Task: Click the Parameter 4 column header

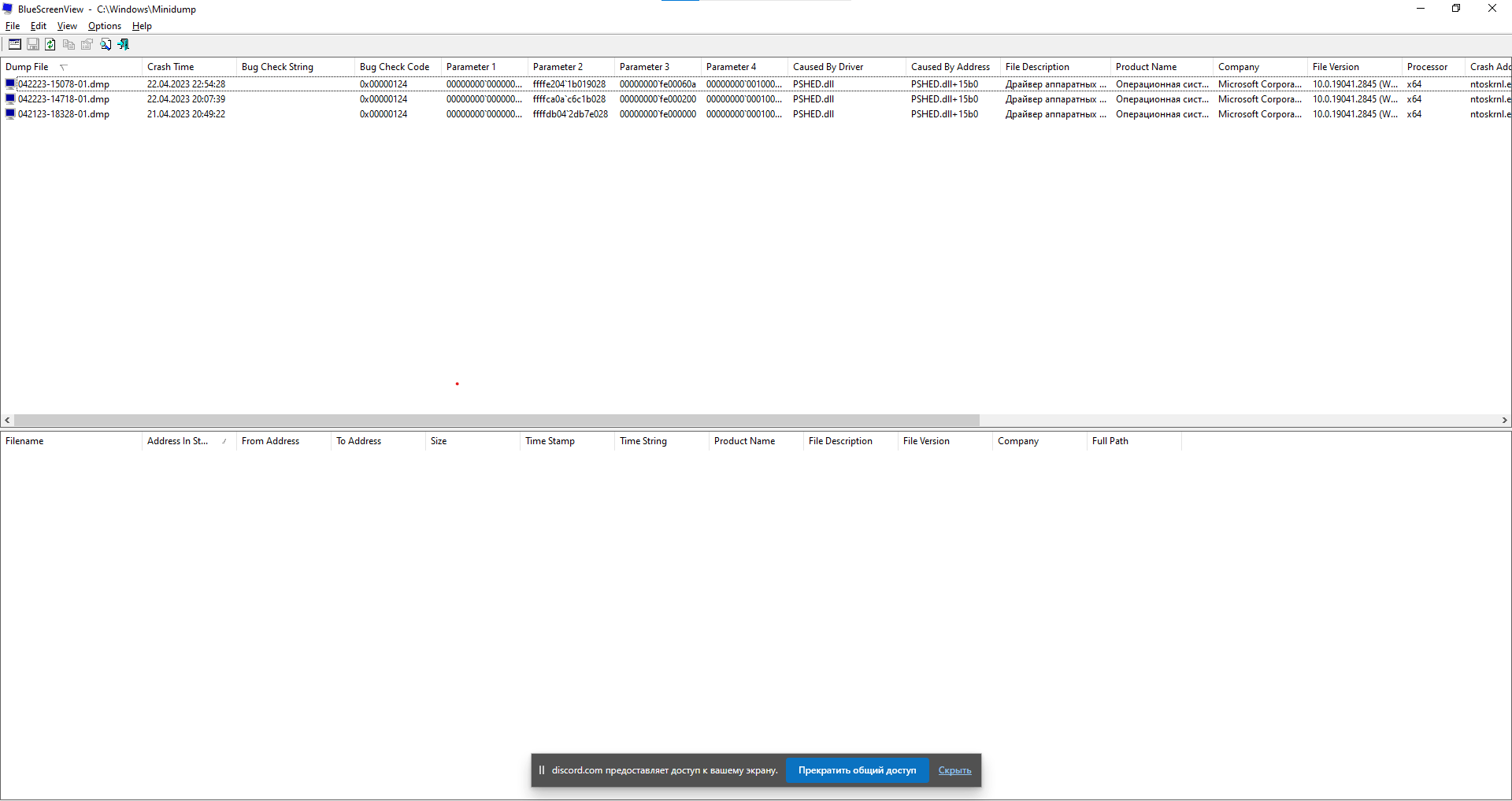Action: (744, 67)
